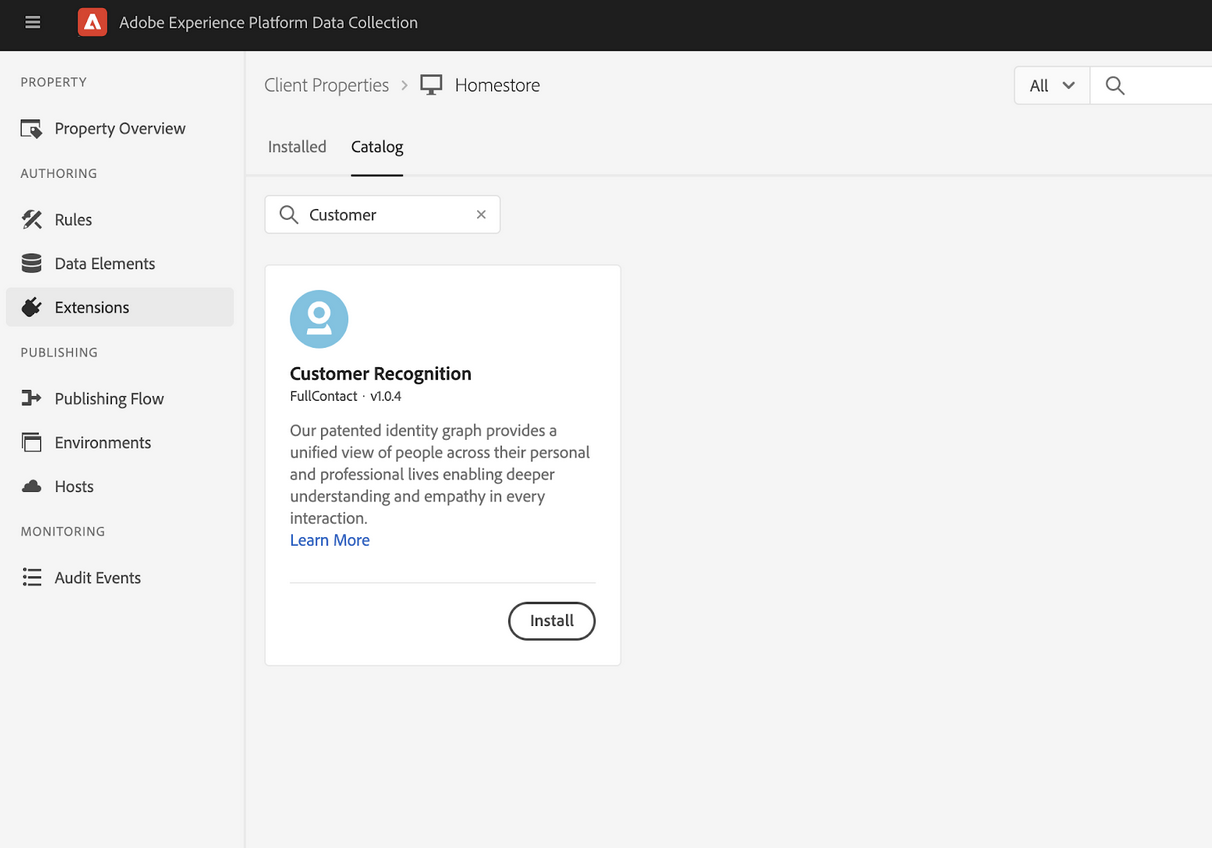The image size is (1212, 848).
Task: Click the Extensions plug icon
Action: tap(31, 307)
